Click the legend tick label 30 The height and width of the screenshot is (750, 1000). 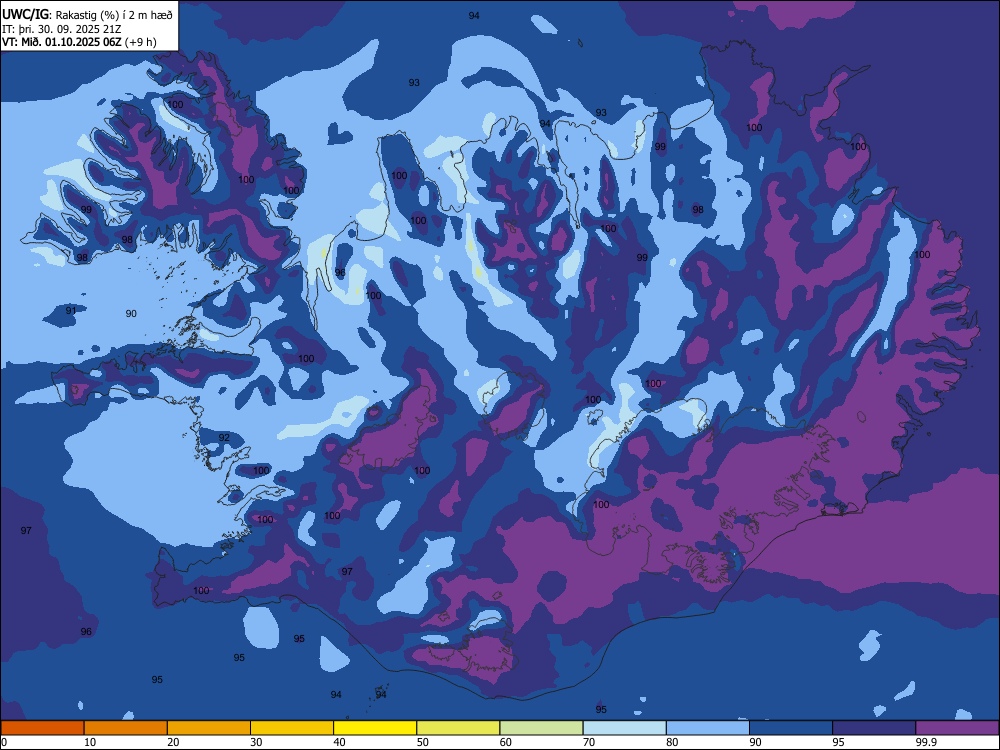pos(256,742)
